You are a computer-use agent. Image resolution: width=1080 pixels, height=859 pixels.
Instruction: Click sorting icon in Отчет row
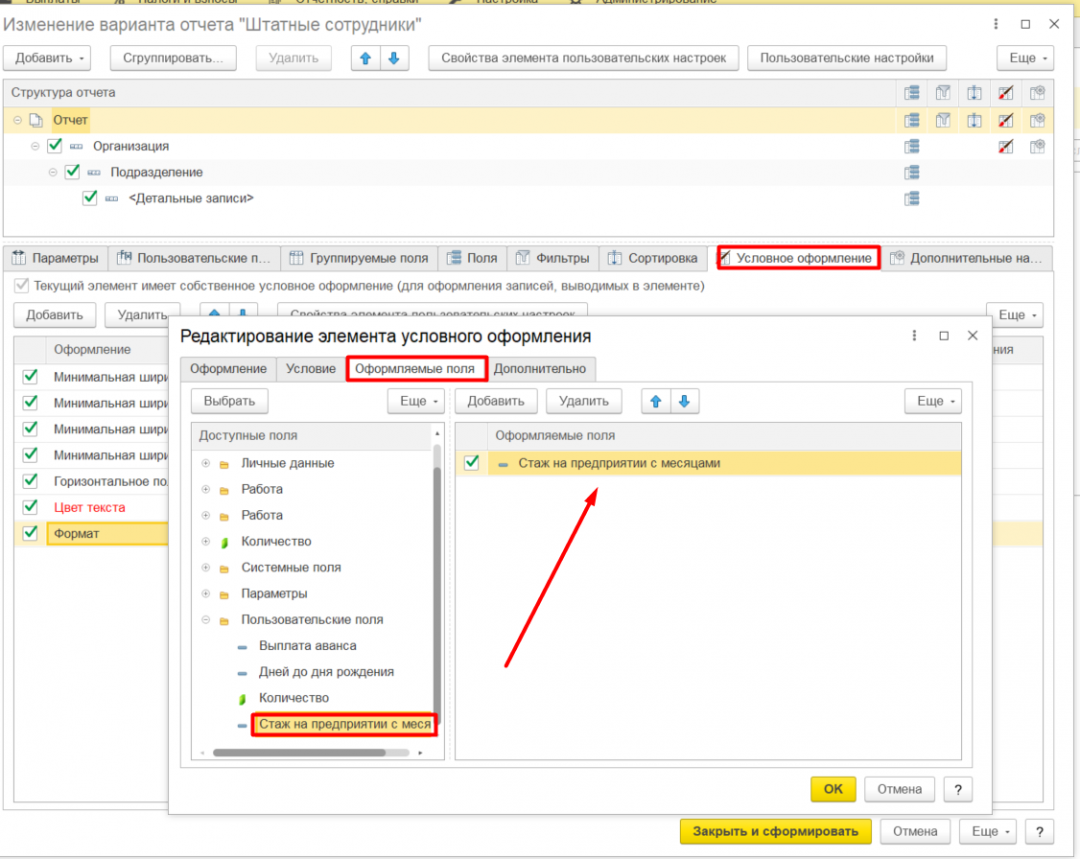[x=974, y=121]
